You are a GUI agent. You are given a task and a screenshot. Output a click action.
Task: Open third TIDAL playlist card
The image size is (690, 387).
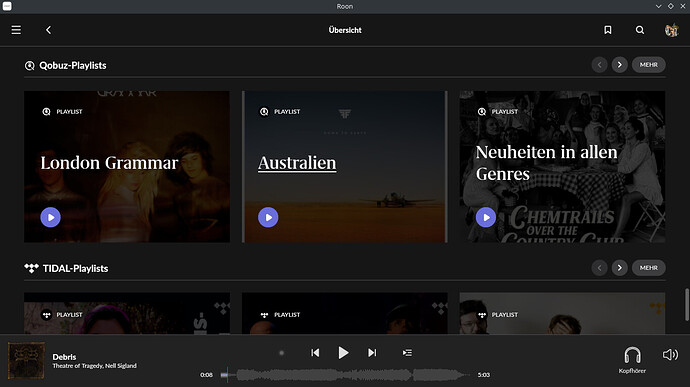click(562, 313)
